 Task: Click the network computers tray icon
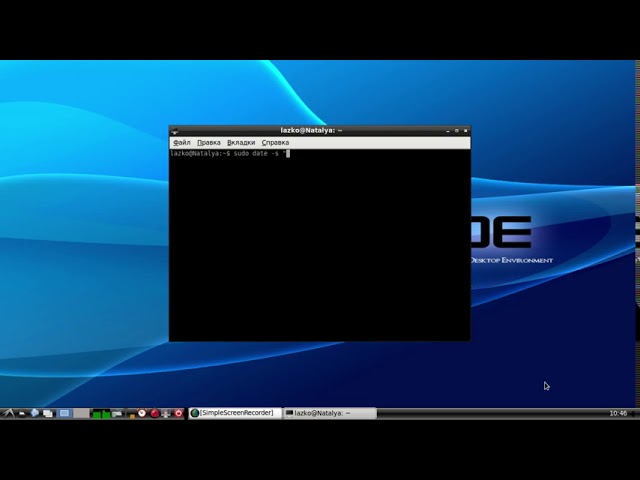[166, 413]
